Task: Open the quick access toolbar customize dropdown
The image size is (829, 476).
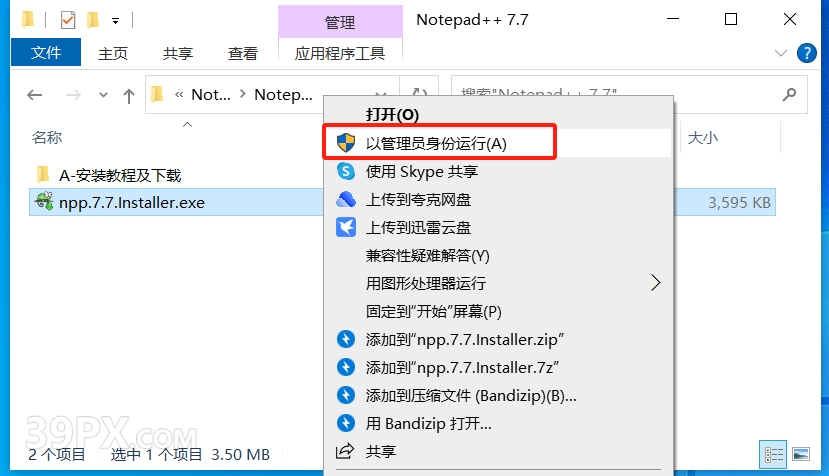Action: pyautogui.click(x=115, y=21)
